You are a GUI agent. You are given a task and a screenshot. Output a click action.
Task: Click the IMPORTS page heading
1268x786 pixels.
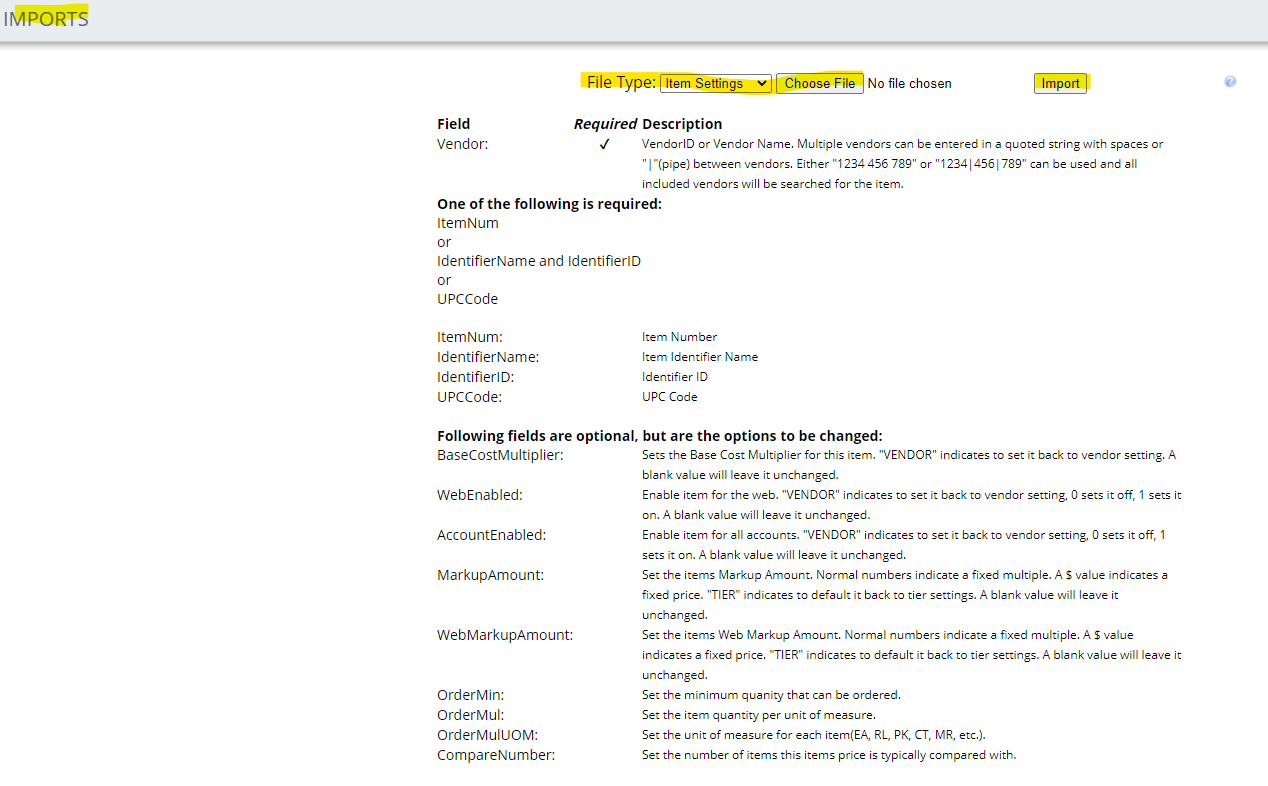coord(46,19)
